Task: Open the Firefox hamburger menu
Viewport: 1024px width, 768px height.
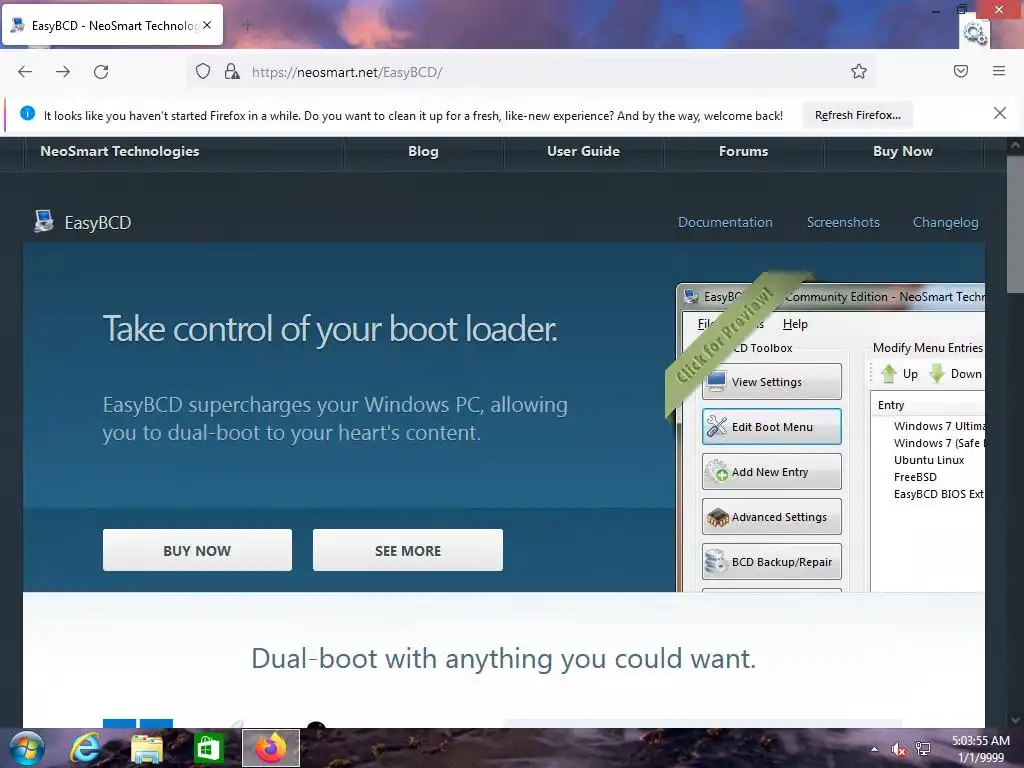Action: click(x=999, y=71)
